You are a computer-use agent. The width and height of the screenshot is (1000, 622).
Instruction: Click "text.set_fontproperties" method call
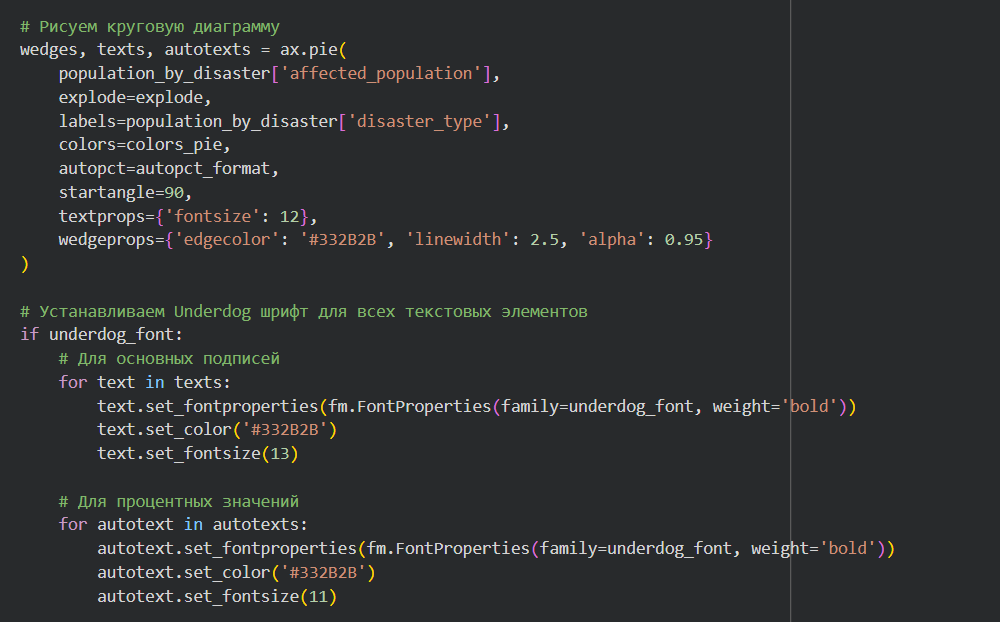[x=207, y=406]
